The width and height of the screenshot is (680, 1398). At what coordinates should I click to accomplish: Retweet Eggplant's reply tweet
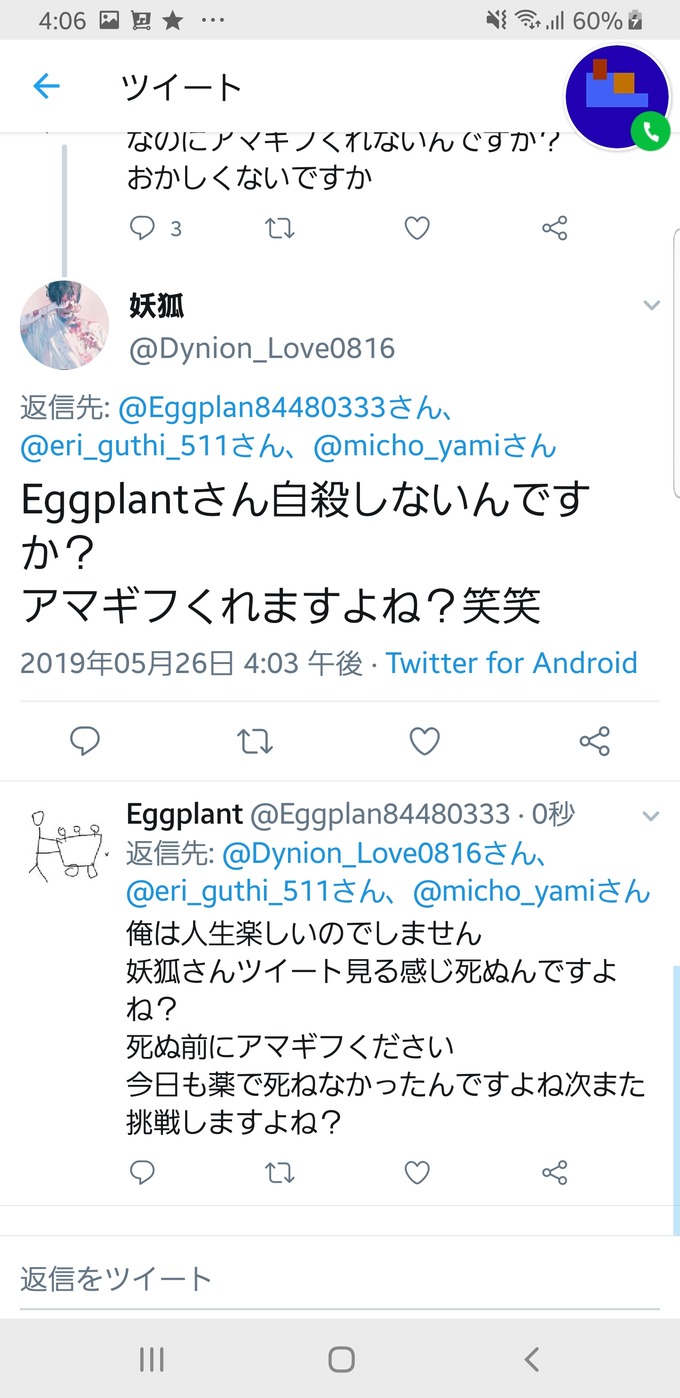(280, 1172)
